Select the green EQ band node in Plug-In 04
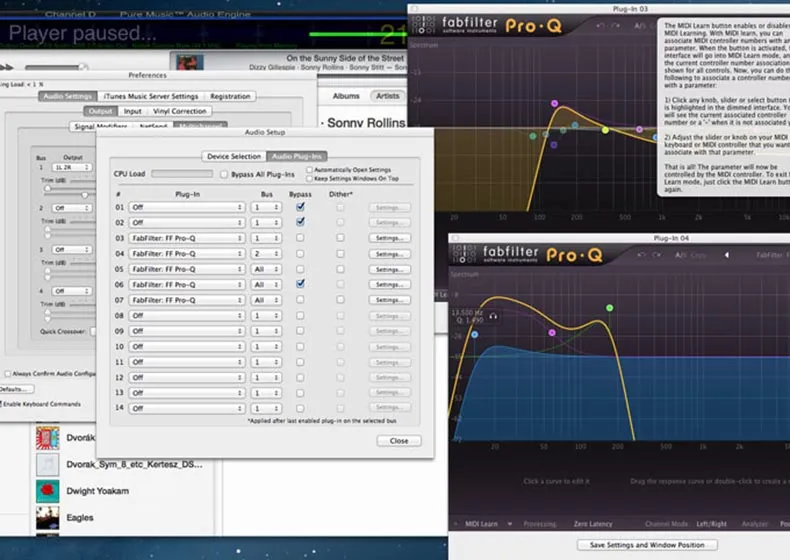790x560 pixels. pos(609,308)
